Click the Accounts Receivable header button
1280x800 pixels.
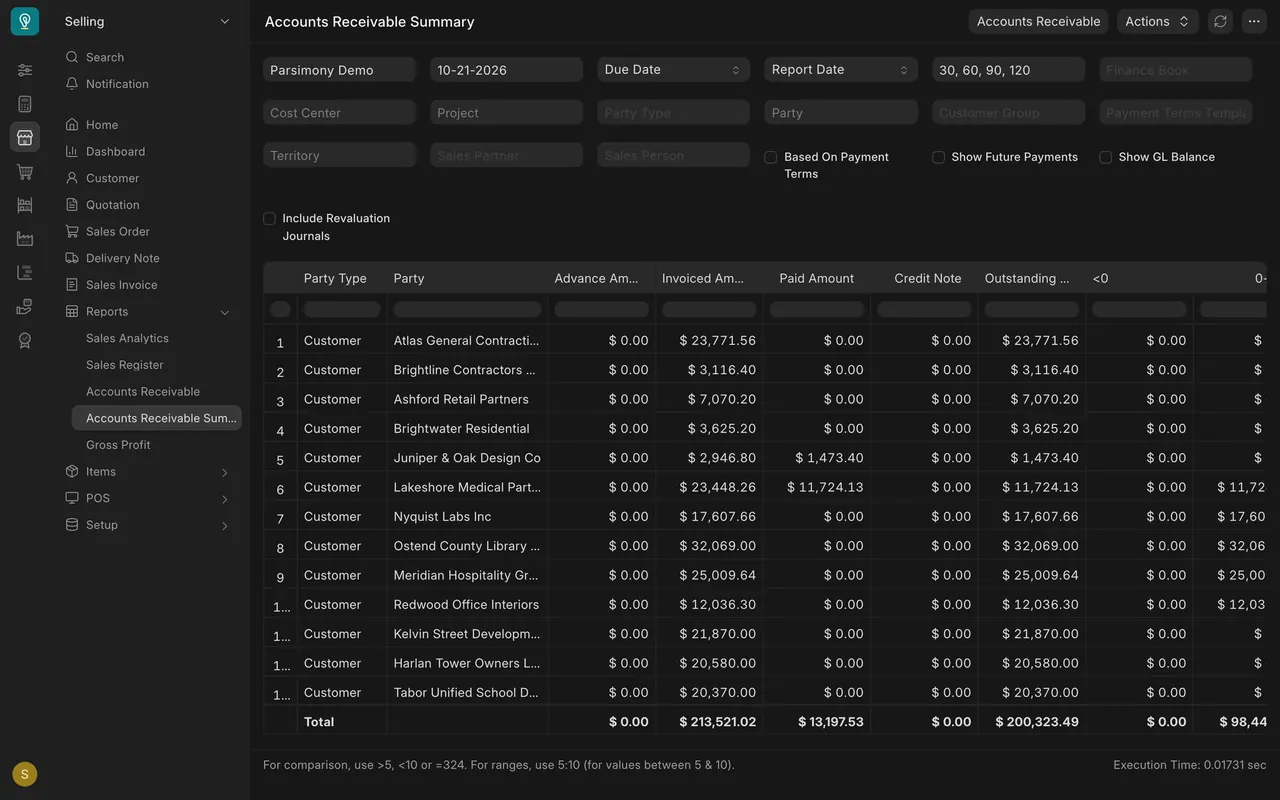(x=1038, y=21)
